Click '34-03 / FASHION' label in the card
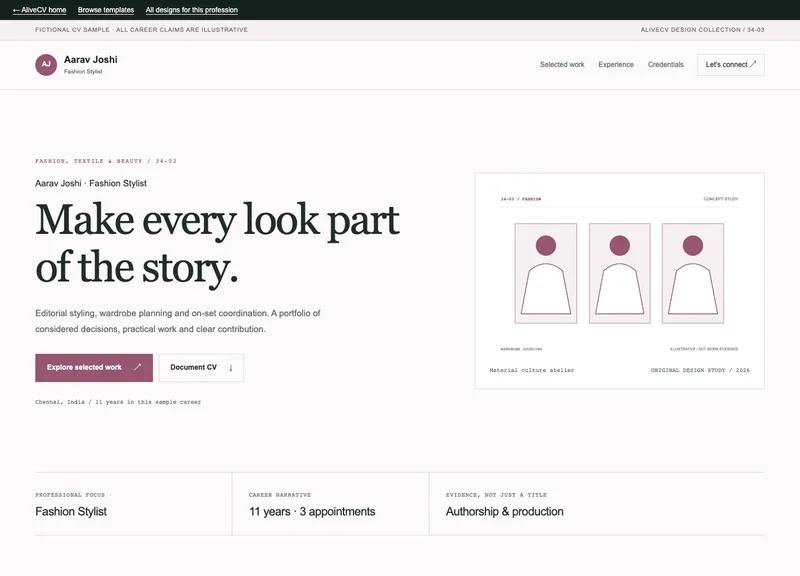800x576 pixels. click(520, 199)
